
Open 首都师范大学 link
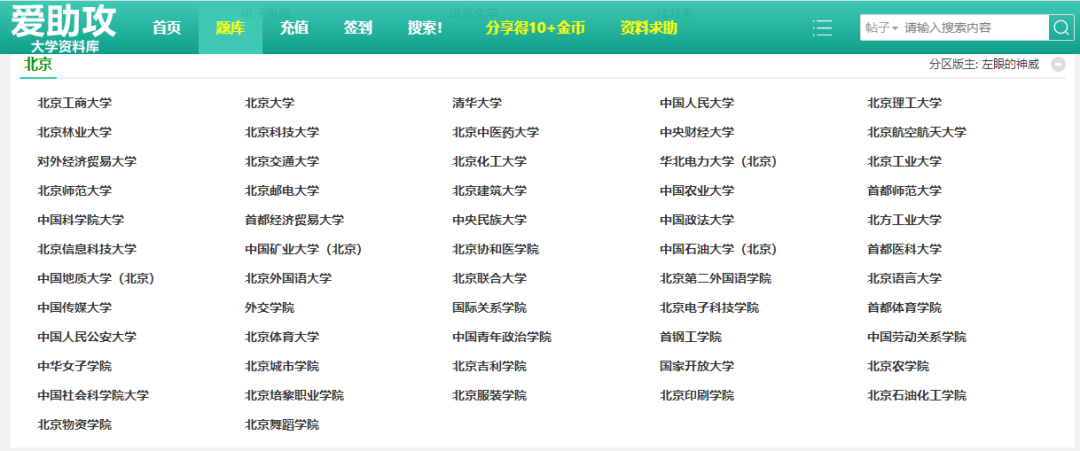click(x=904, y=191)
